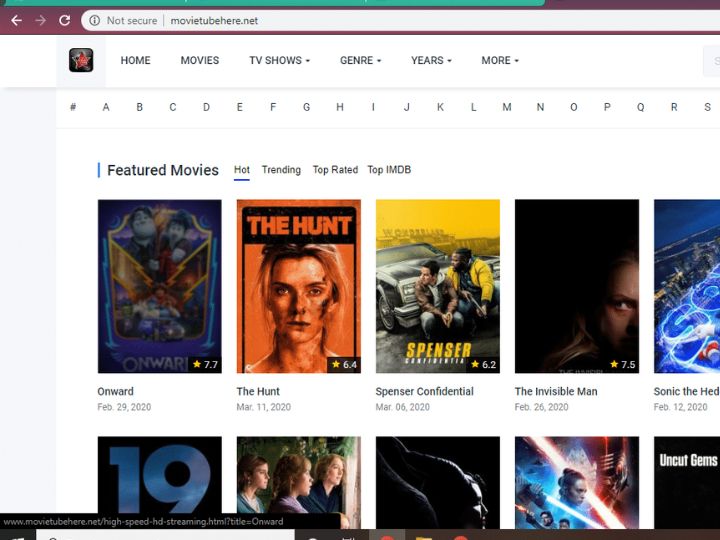
Task: Filter titles by letter Q
Action: (x=641, y=107)
